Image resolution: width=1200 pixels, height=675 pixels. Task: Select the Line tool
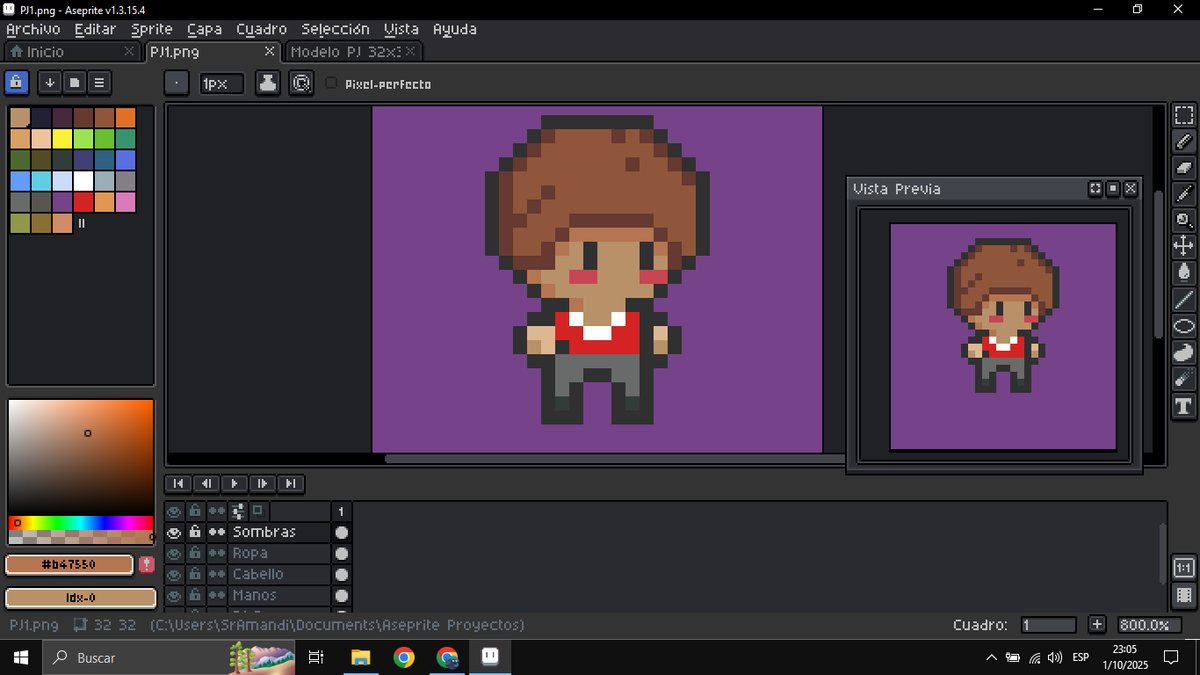[x=1184, y=299]
